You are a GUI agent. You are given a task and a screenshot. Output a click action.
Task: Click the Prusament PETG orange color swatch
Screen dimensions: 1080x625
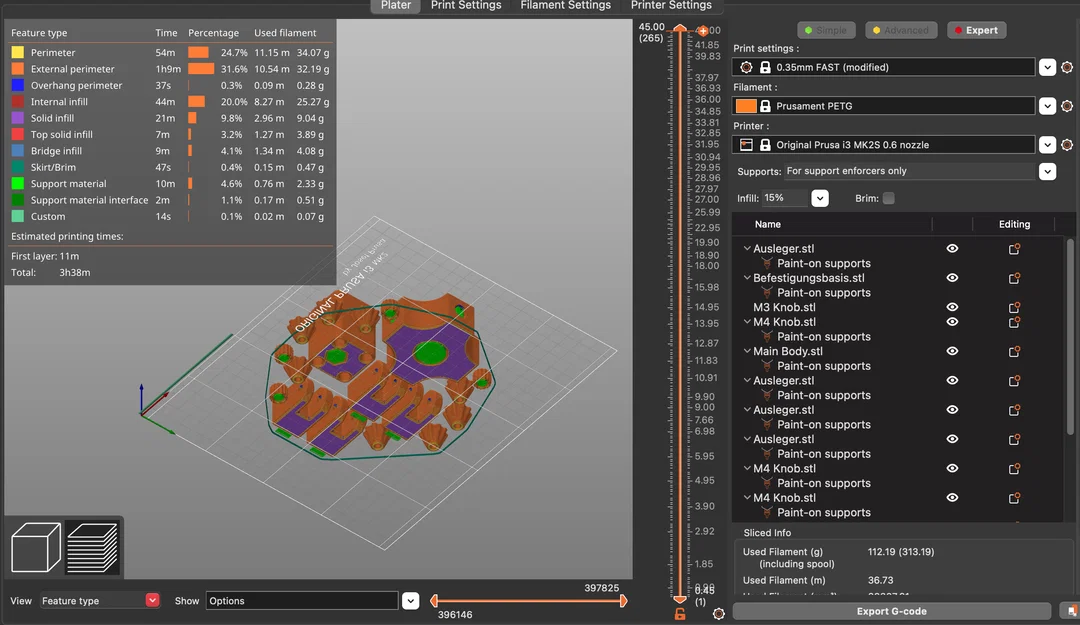(x=745, y=106)
